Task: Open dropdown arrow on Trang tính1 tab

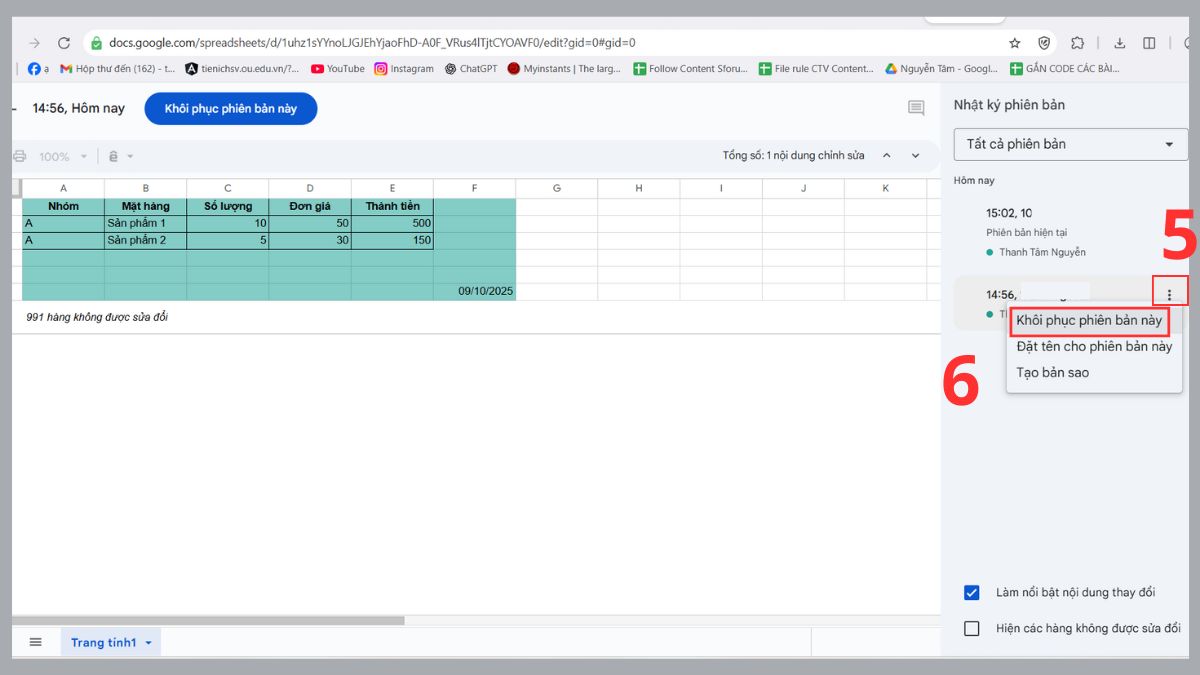Action: [x=149, y=643]
